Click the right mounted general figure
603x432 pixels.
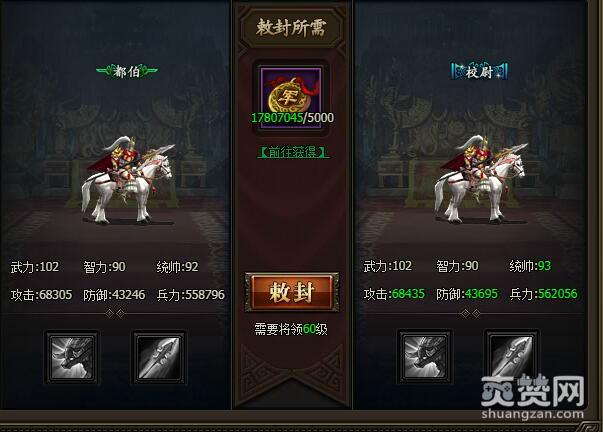point(480,179)
